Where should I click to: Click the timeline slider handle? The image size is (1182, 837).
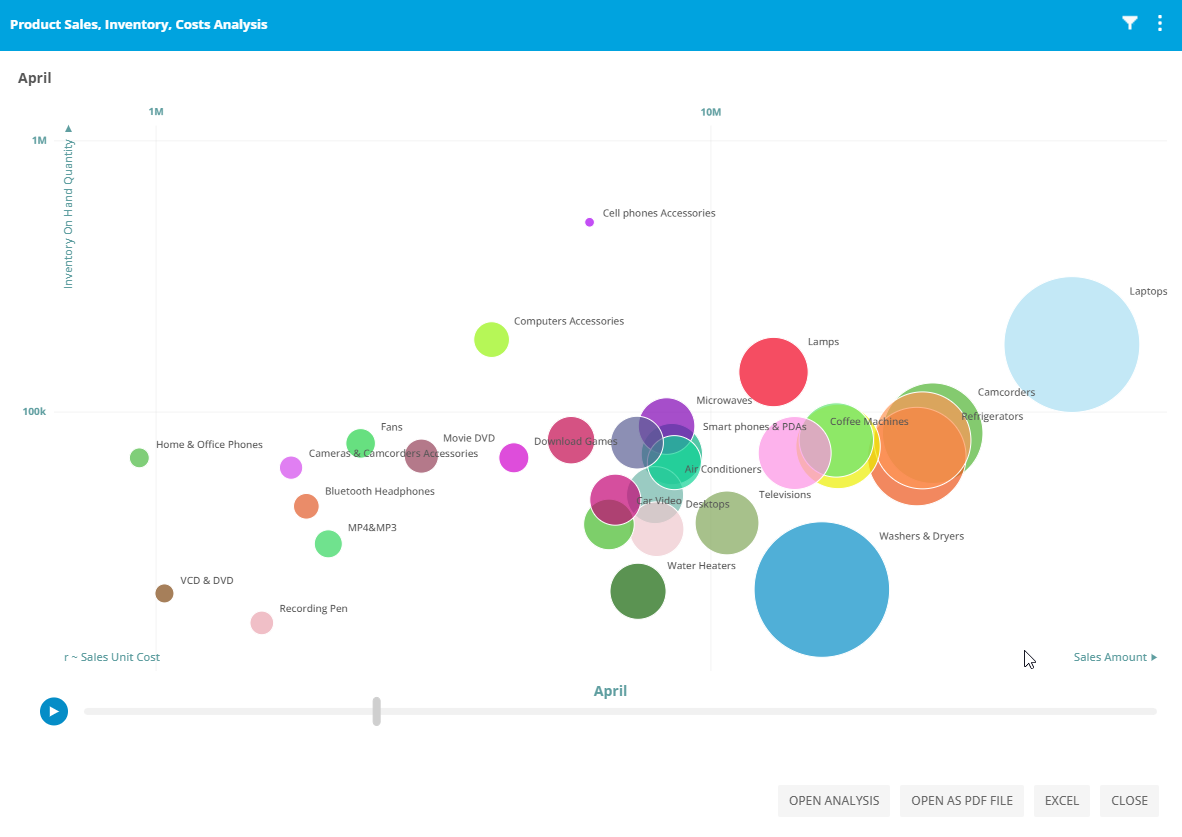(376, 711)
